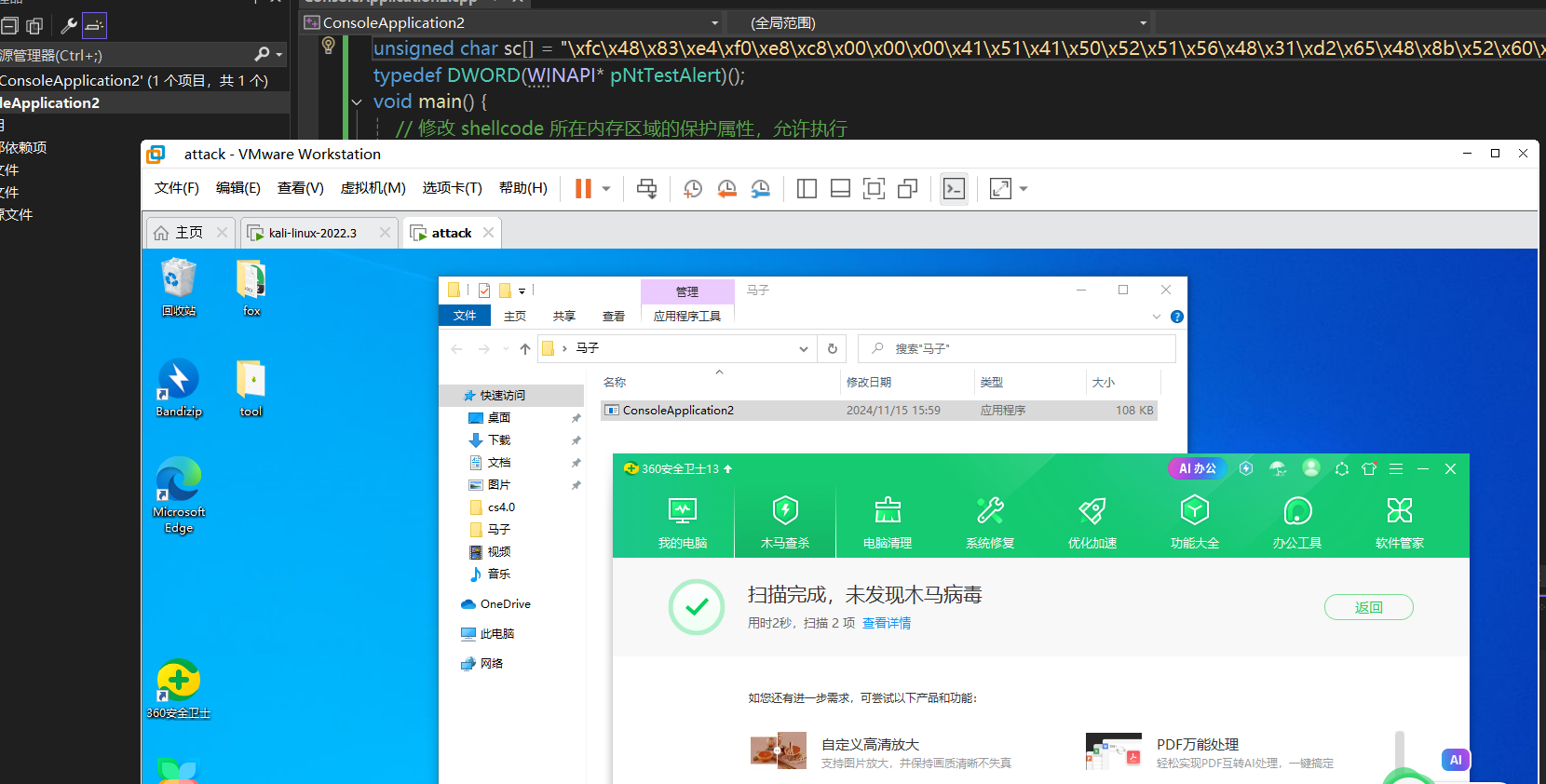Select the tool folder on guest desktop
The width and height of the screenshot is (1546, 784).
251,389
